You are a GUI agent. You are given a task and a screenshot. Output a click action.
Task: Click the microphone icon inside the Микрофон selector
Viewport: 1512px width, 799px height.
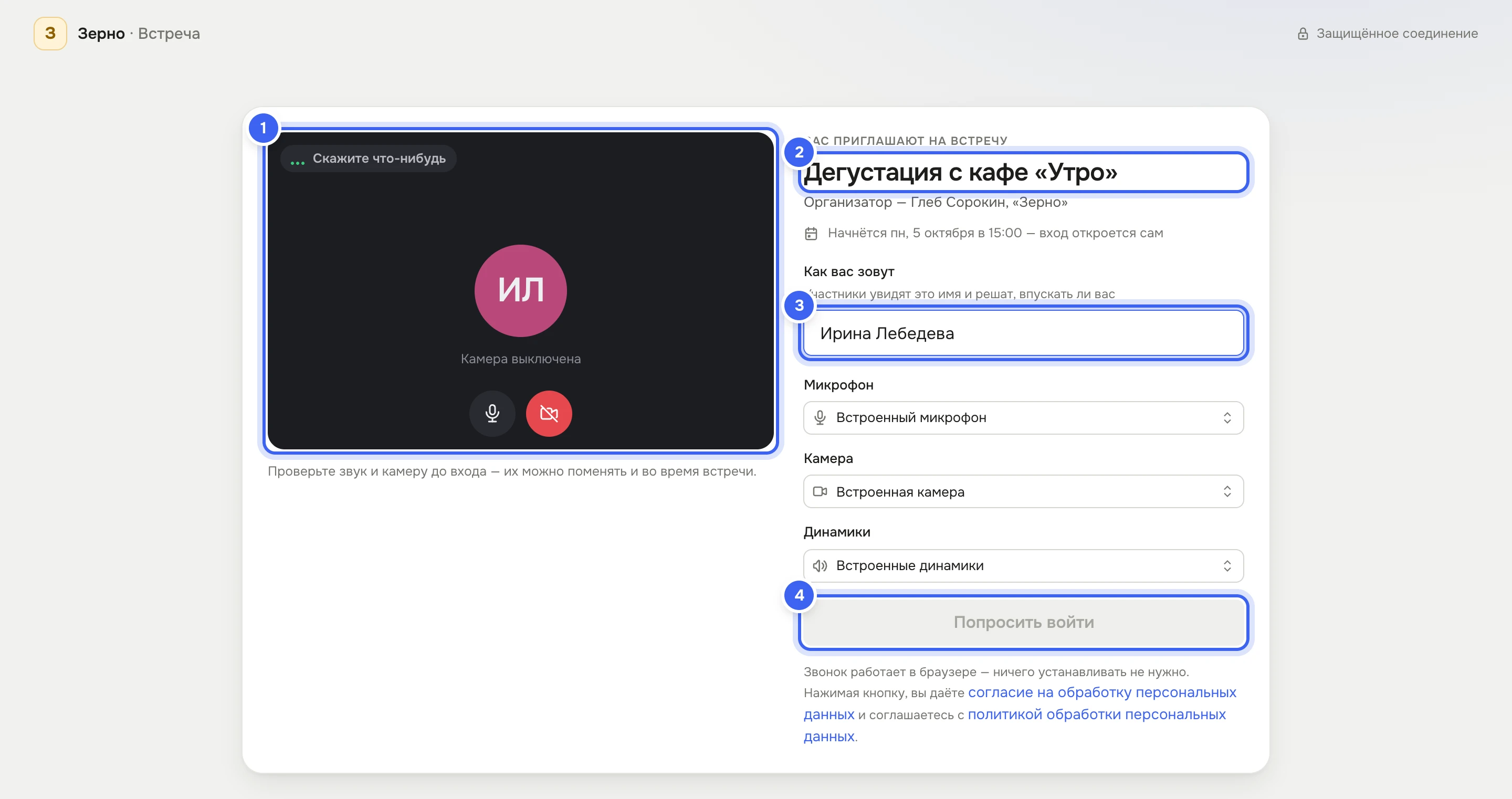coord(820,418)
